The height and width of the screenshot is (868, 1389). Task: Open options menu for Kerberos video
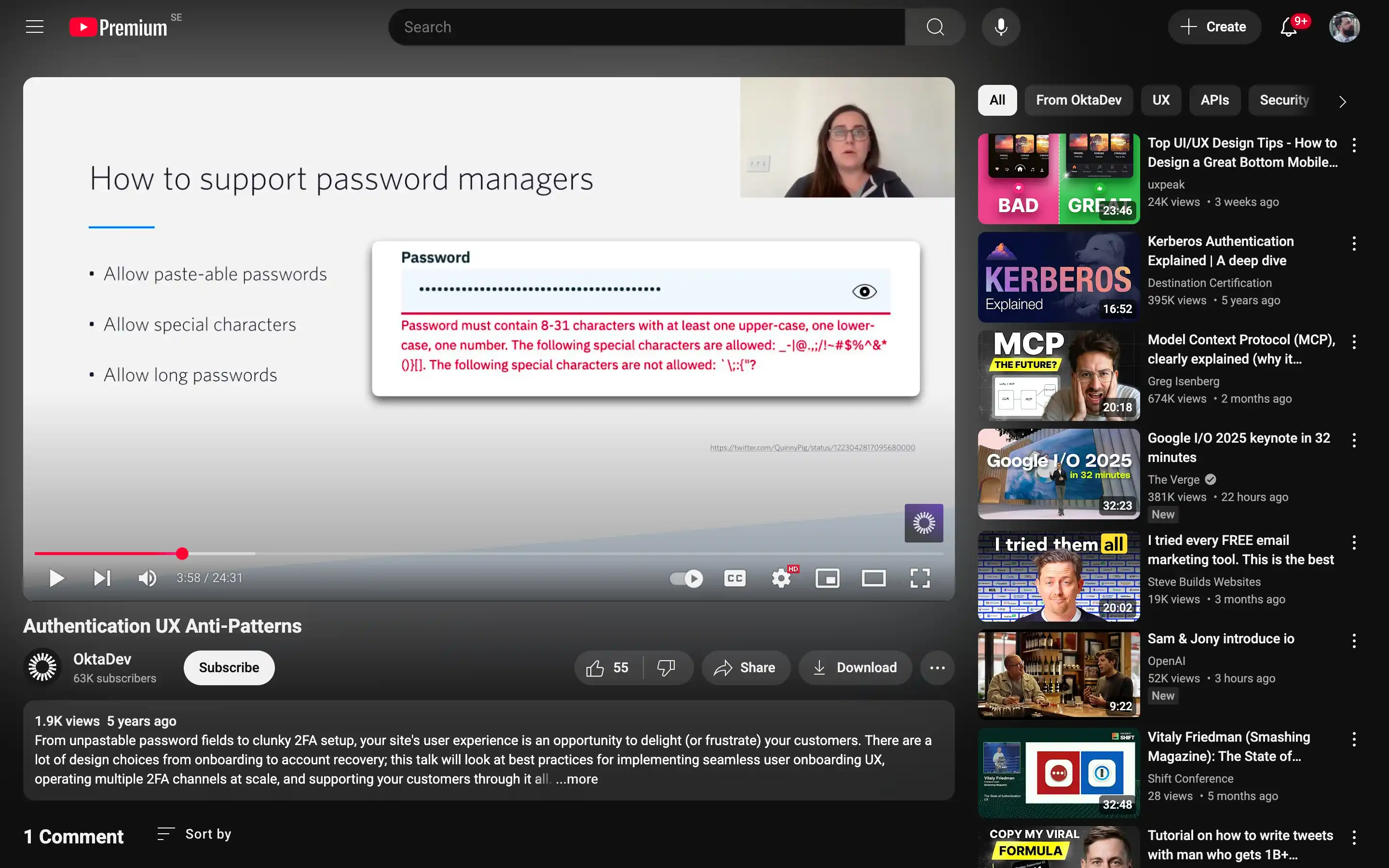[1354, 244]
